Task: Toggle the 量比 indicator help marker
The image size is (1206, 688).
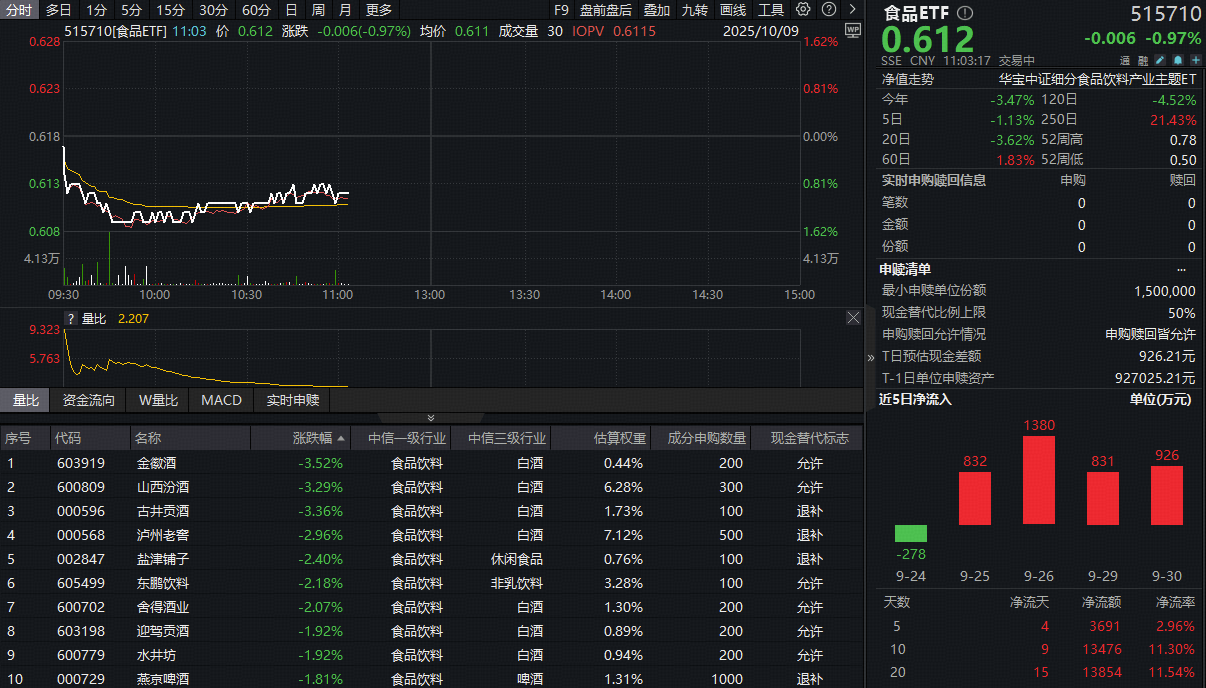Action: tap(69, 319)
